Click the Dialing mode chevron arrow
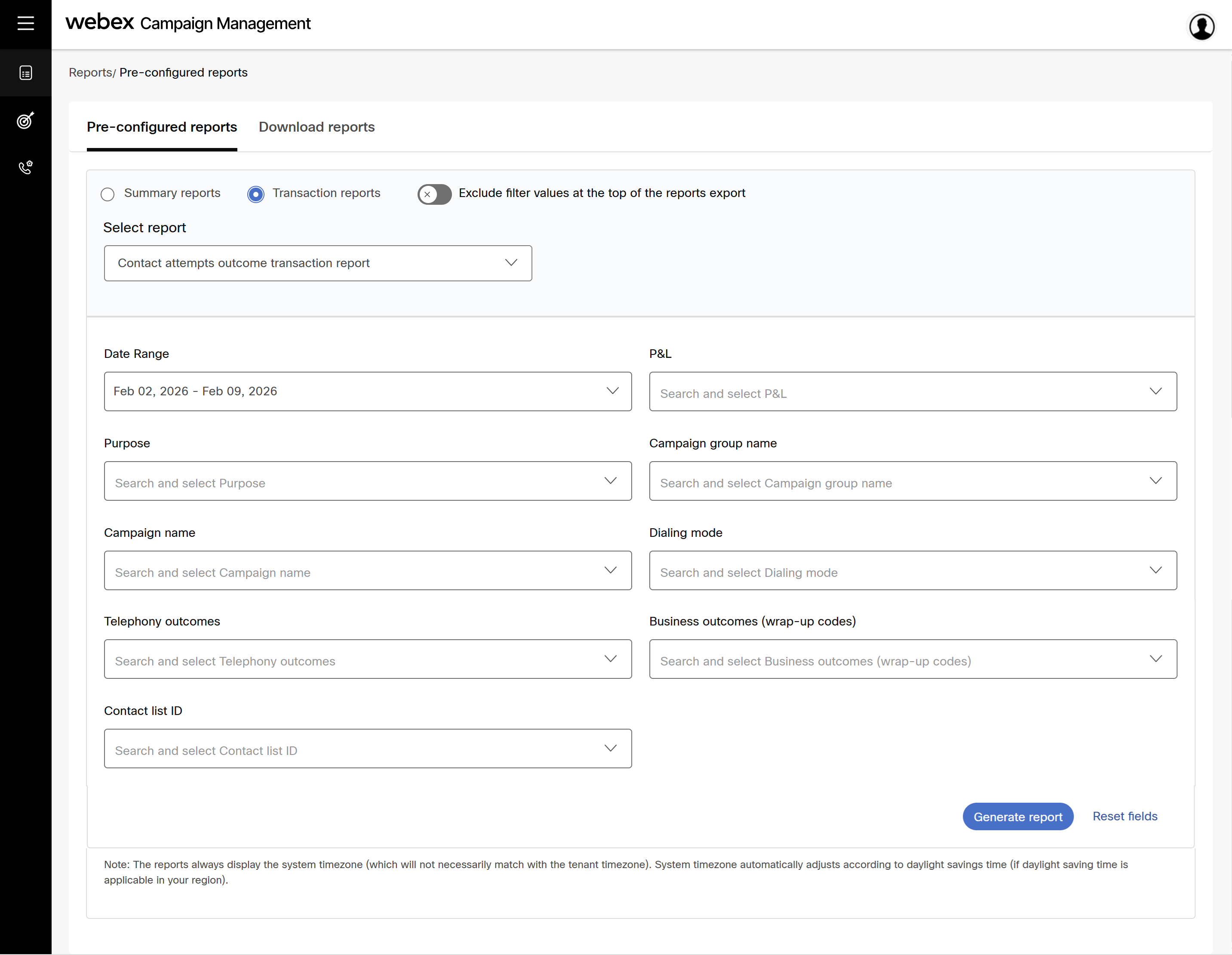Screen dimensions: 1232x955 point(1155,570)
